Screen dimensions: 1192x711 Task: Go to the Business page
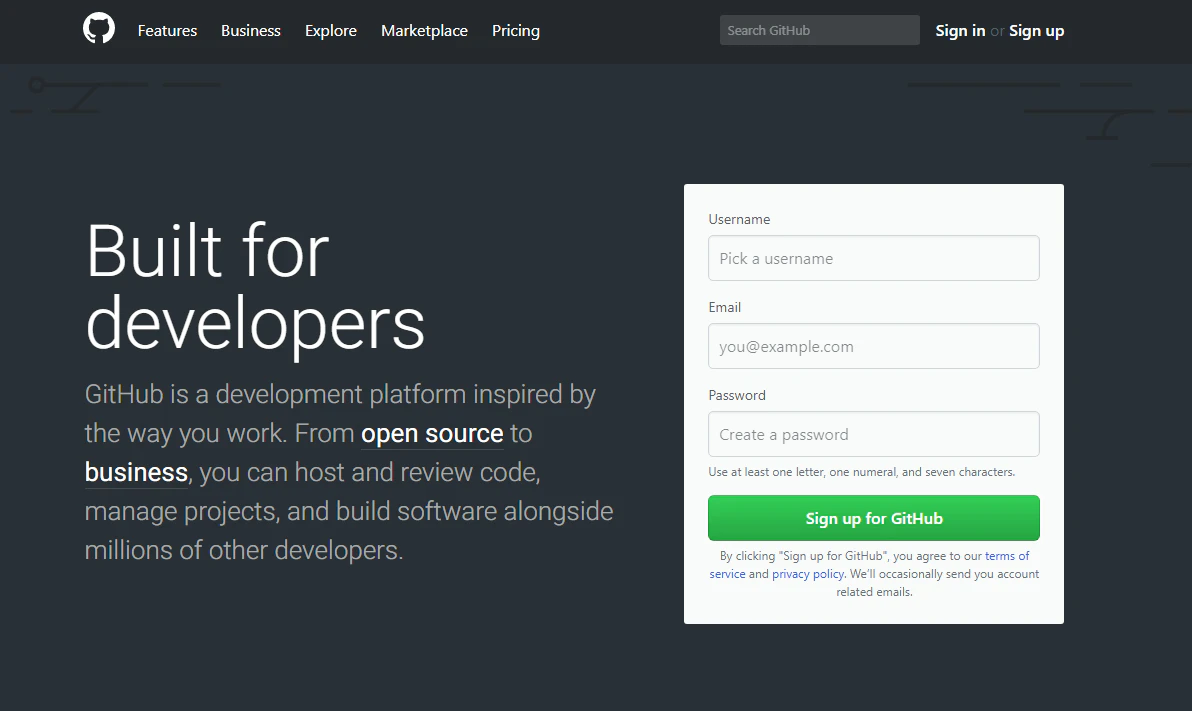coord(251,30)
